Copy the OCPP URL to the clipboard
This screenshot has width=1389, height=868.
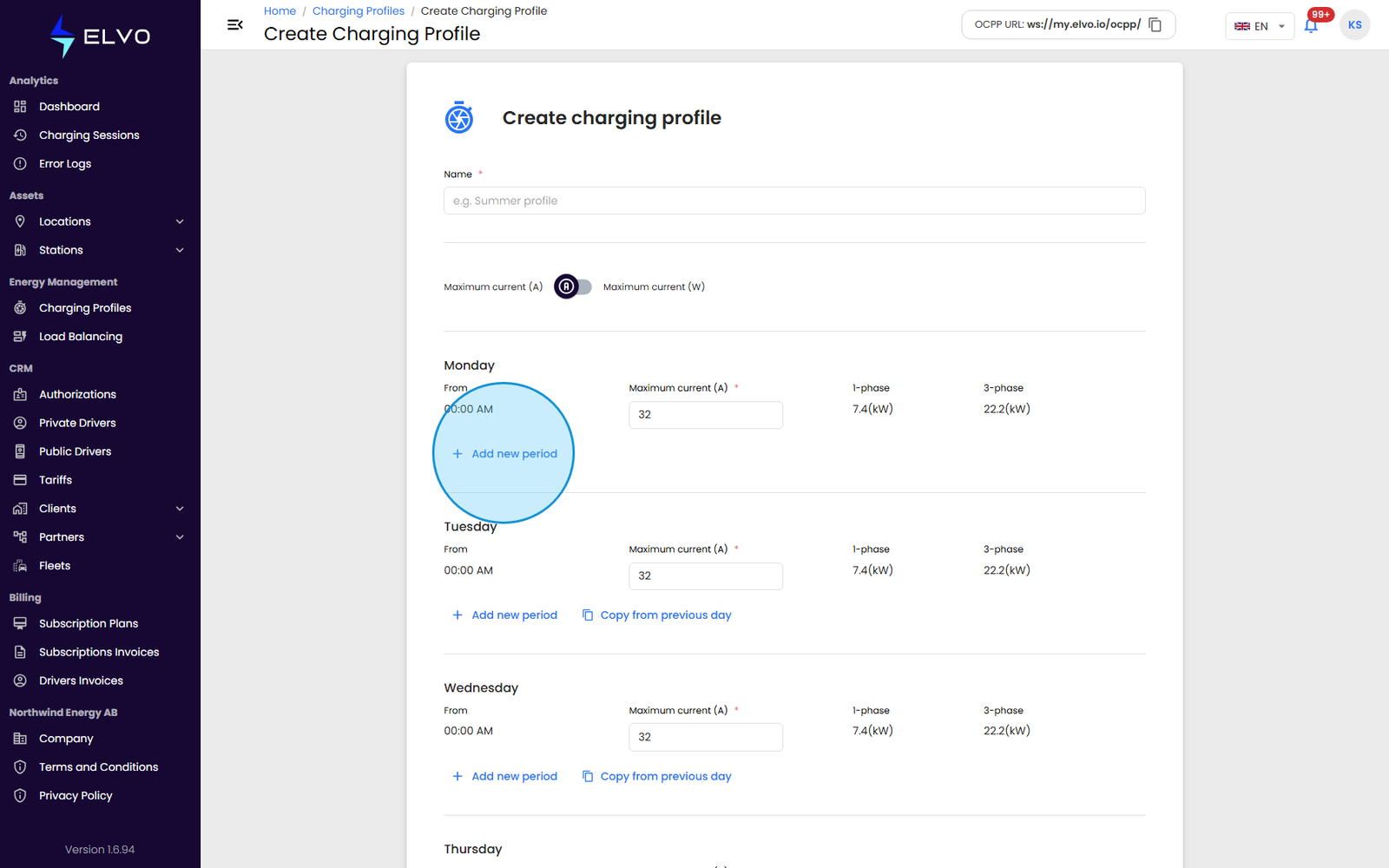coord(1155,24)
